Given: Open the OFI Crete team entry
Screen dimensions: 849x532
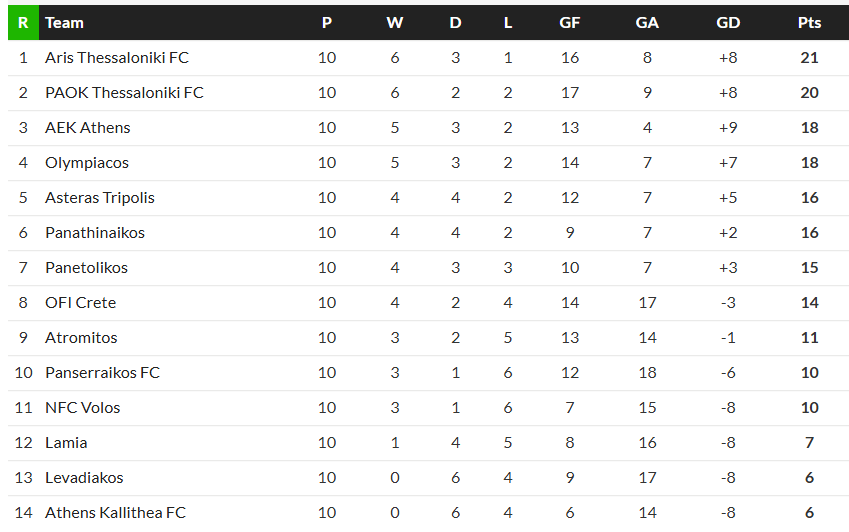Looking at the screenshot, I should 80,303.
